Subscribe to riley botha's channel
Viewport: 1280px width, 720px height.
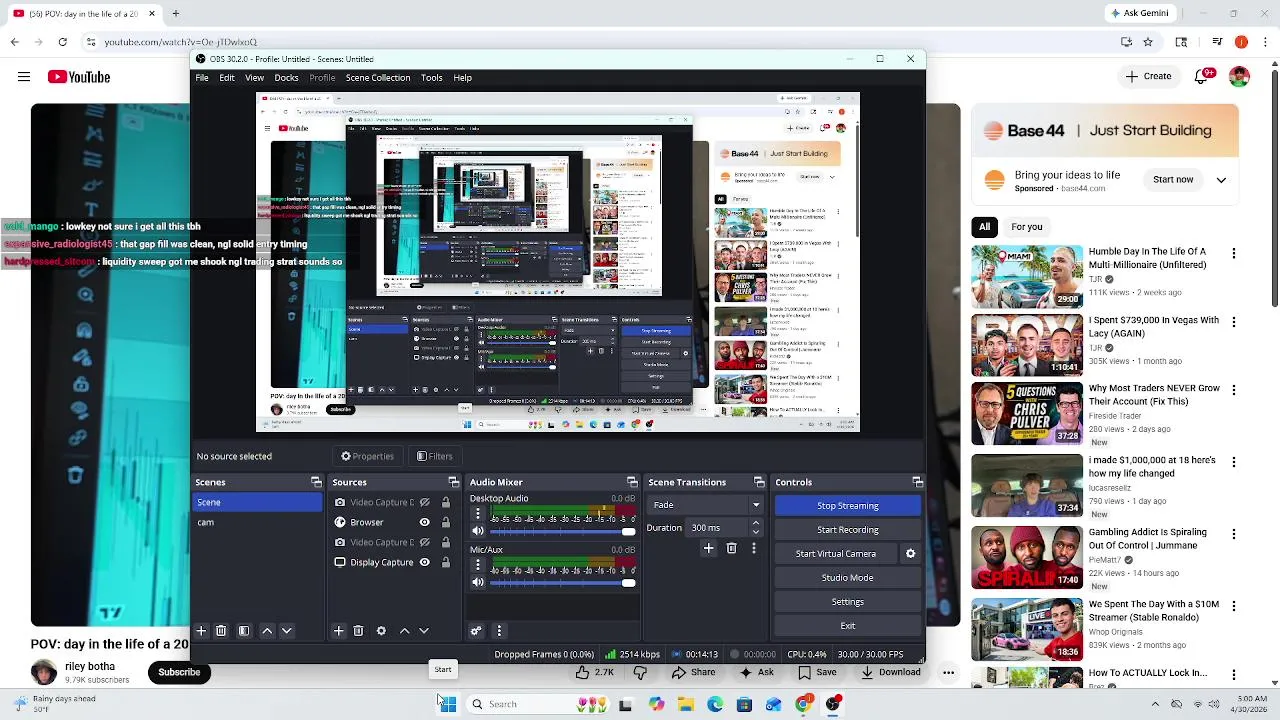(x=179, y=672)
